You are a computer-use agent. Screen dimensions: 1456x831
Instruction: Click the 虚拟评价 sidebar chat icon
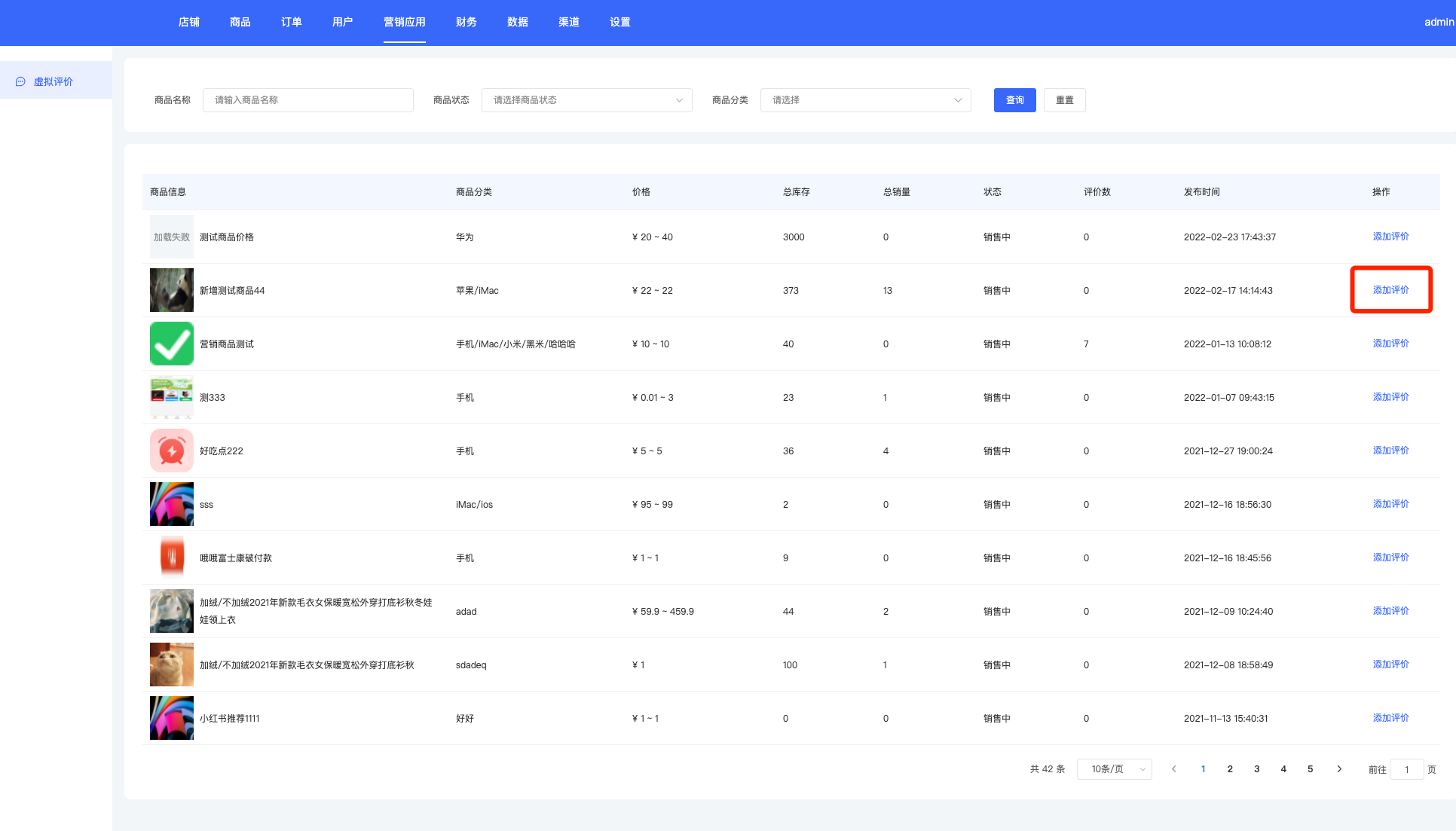tap(20, 81)
